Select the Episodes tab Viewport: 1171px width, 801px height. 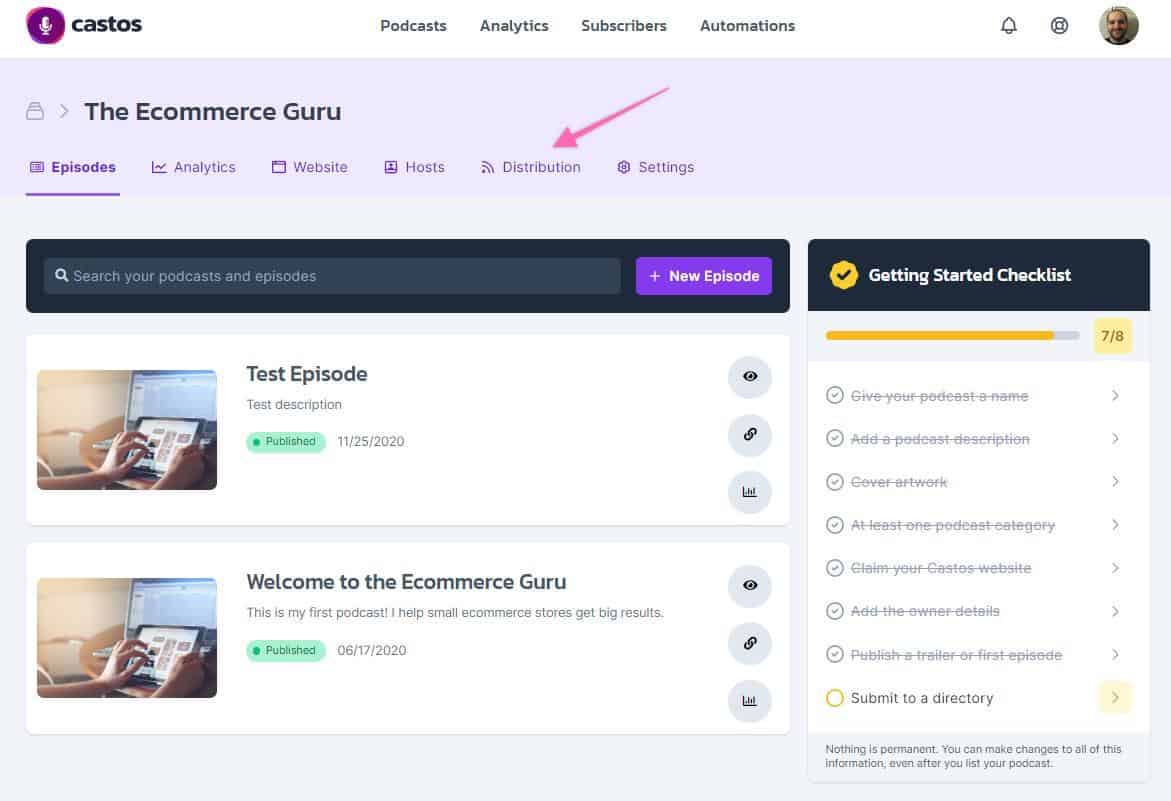(72, 167)
